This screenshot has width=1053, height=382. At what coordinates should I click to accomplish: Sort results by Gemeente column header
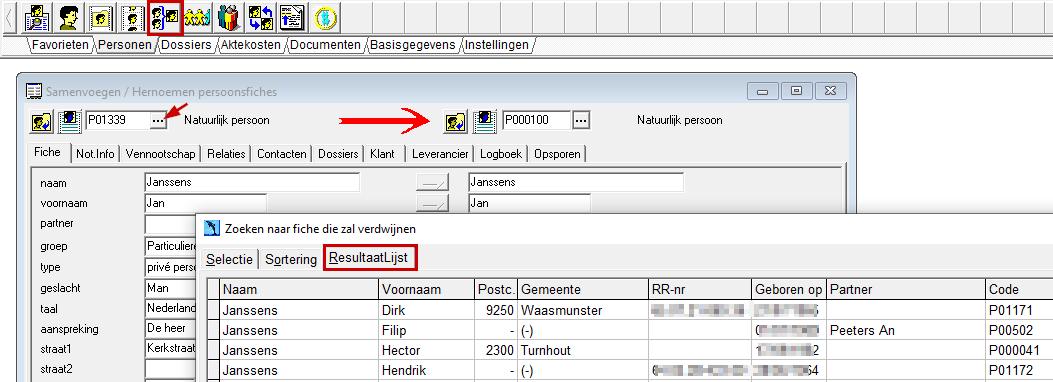pos(582,289)
